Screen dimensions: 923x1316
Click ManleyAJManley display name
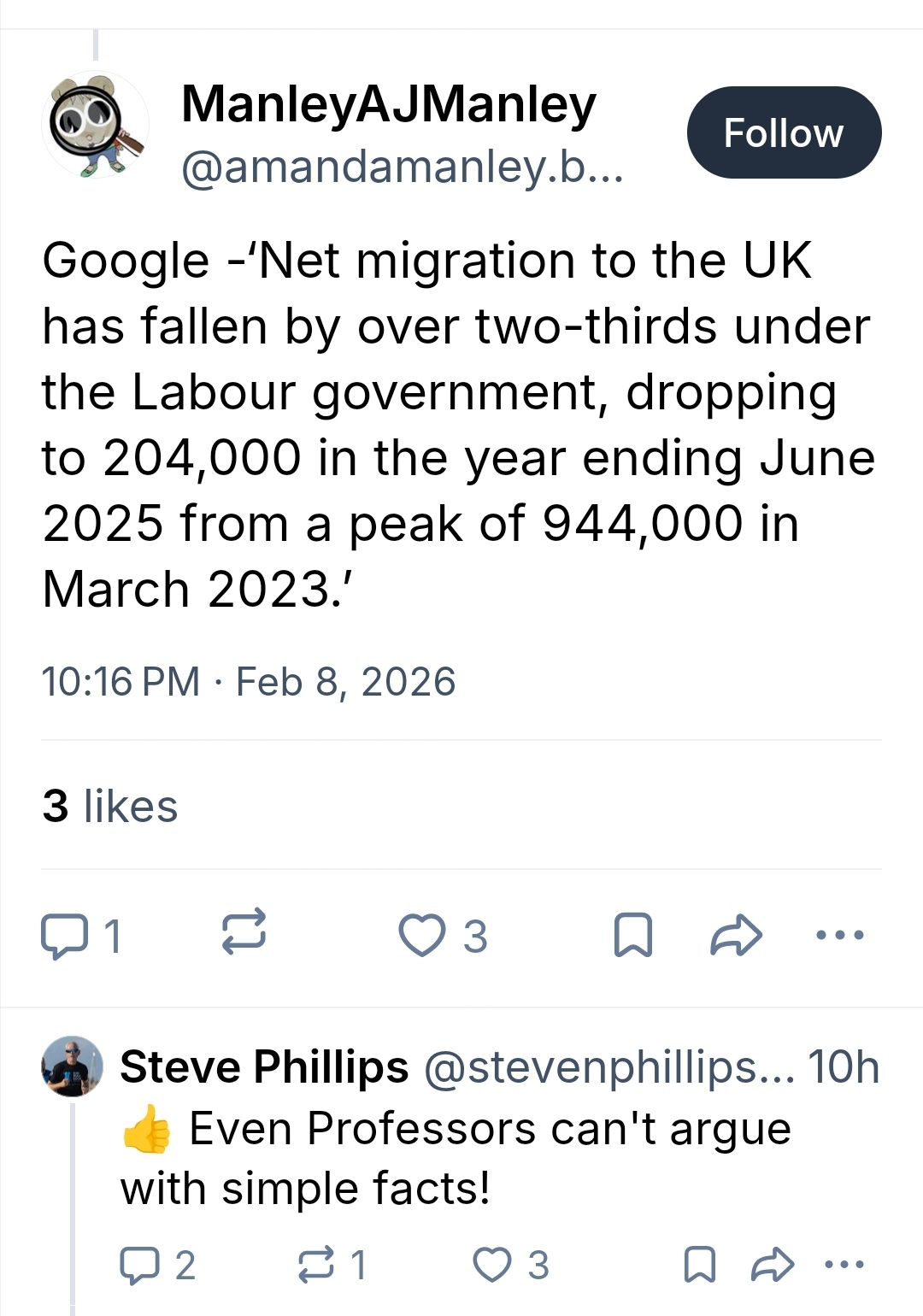(x=388, y=104)
